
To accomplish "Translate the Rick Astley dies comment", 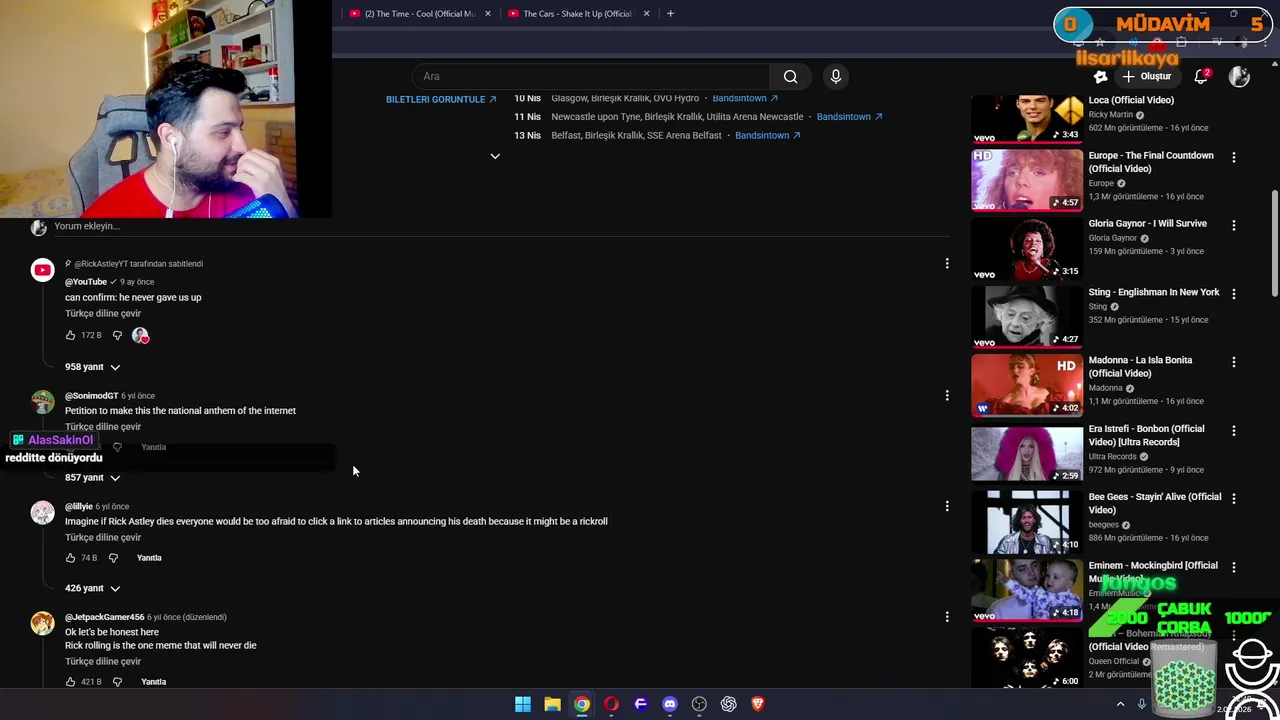I will coord(103,537).
